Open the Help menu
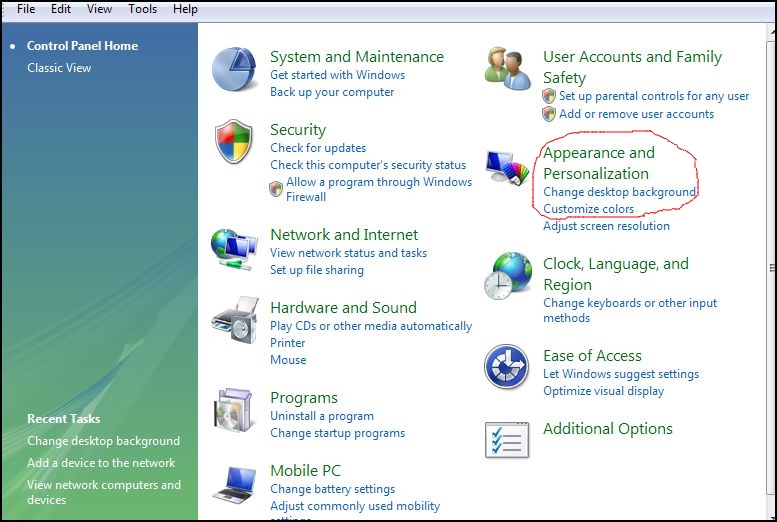The height and width of the screenshot is (522, 777). click(x=185, y=9)
